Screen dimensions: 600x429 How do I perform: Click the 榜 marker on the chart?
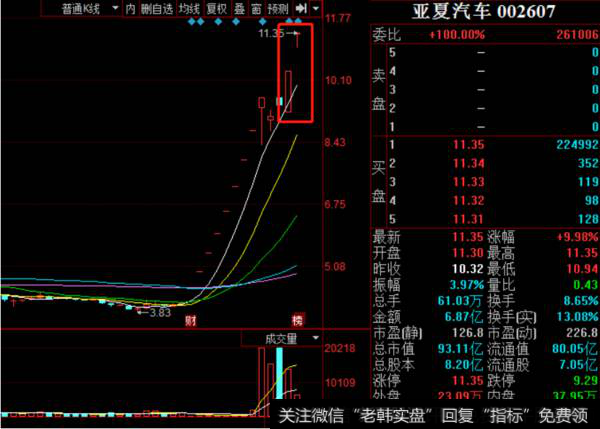tap(298, 320)
